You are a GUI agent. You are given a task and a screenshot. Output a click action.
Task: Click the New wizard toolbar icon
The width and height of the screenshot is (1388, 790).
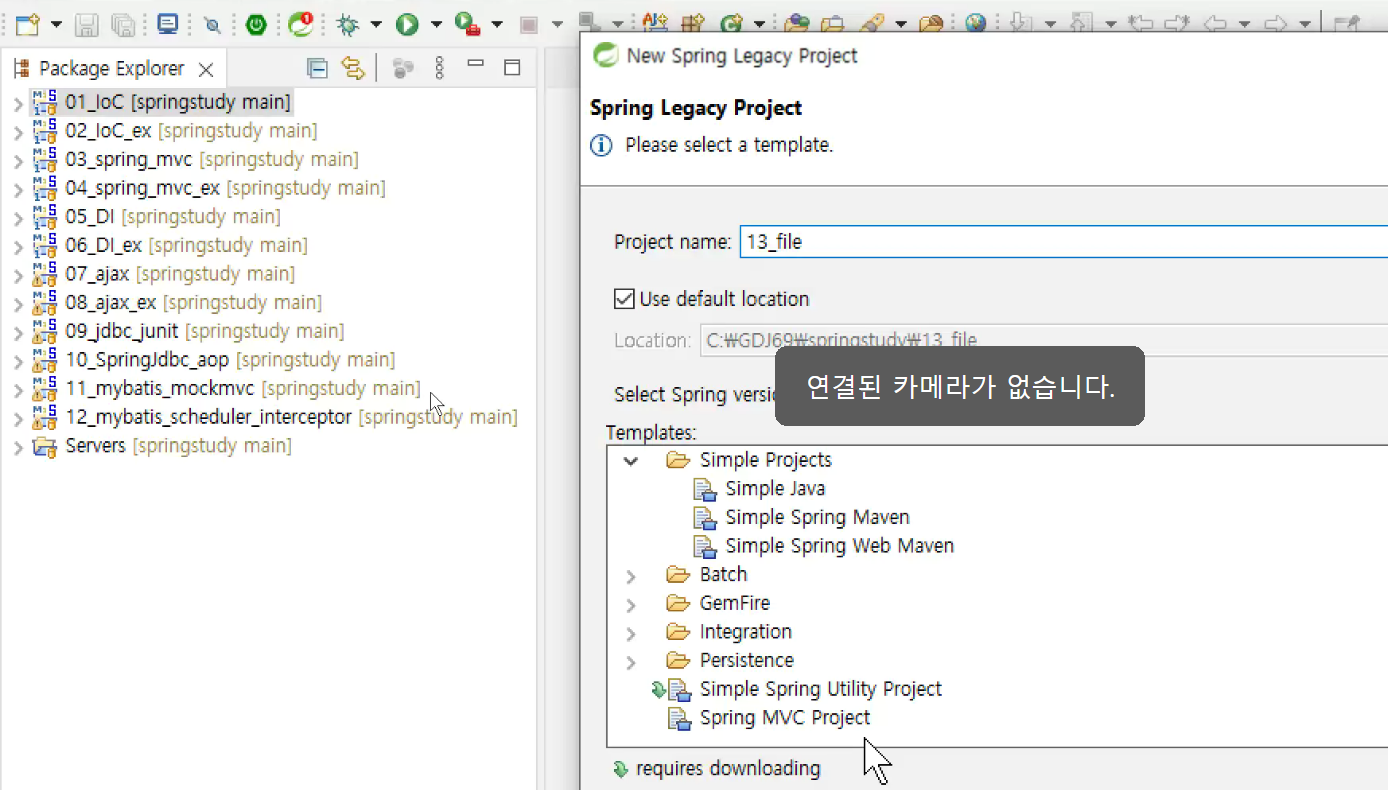[27, 24]
